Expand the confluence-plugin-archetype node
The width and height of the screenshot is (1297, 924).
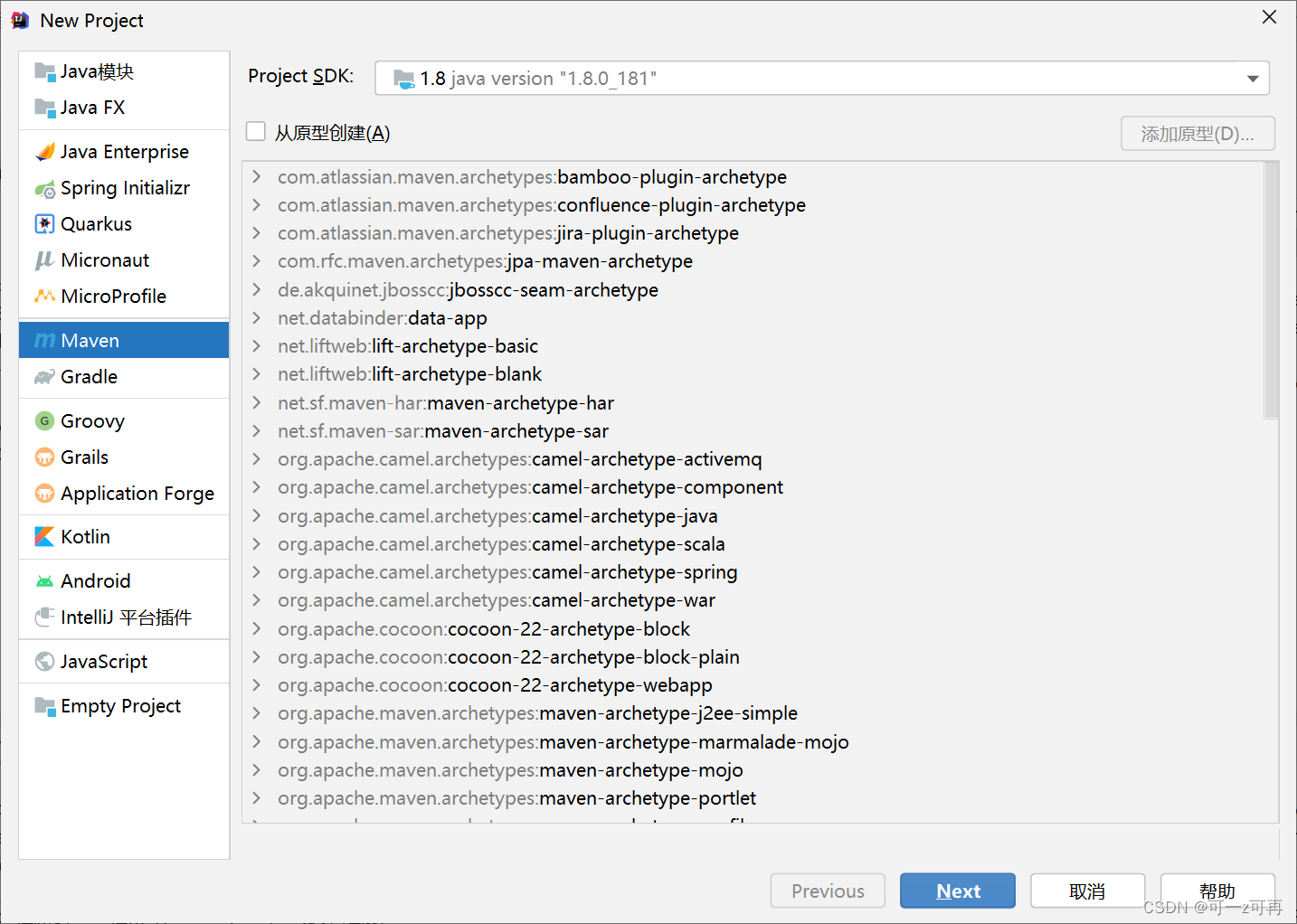click(257, 205)
